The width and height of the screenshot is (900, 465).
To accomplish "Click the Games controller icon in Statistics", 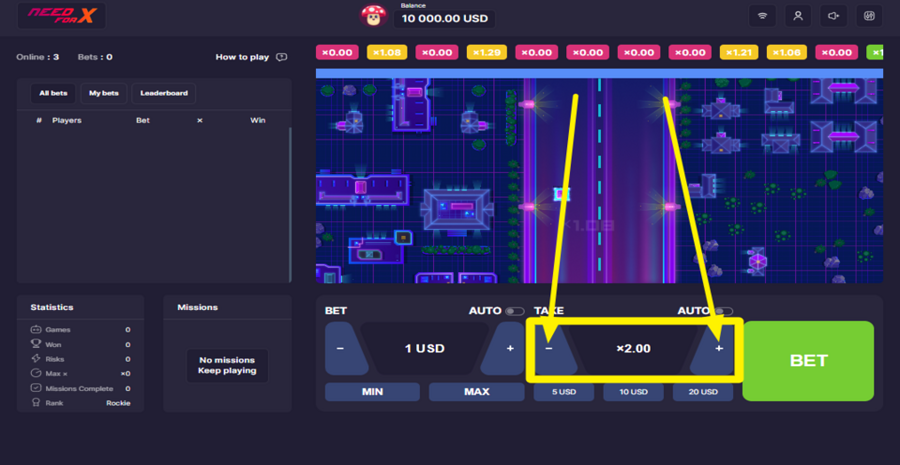I will [x=36, y=330].
